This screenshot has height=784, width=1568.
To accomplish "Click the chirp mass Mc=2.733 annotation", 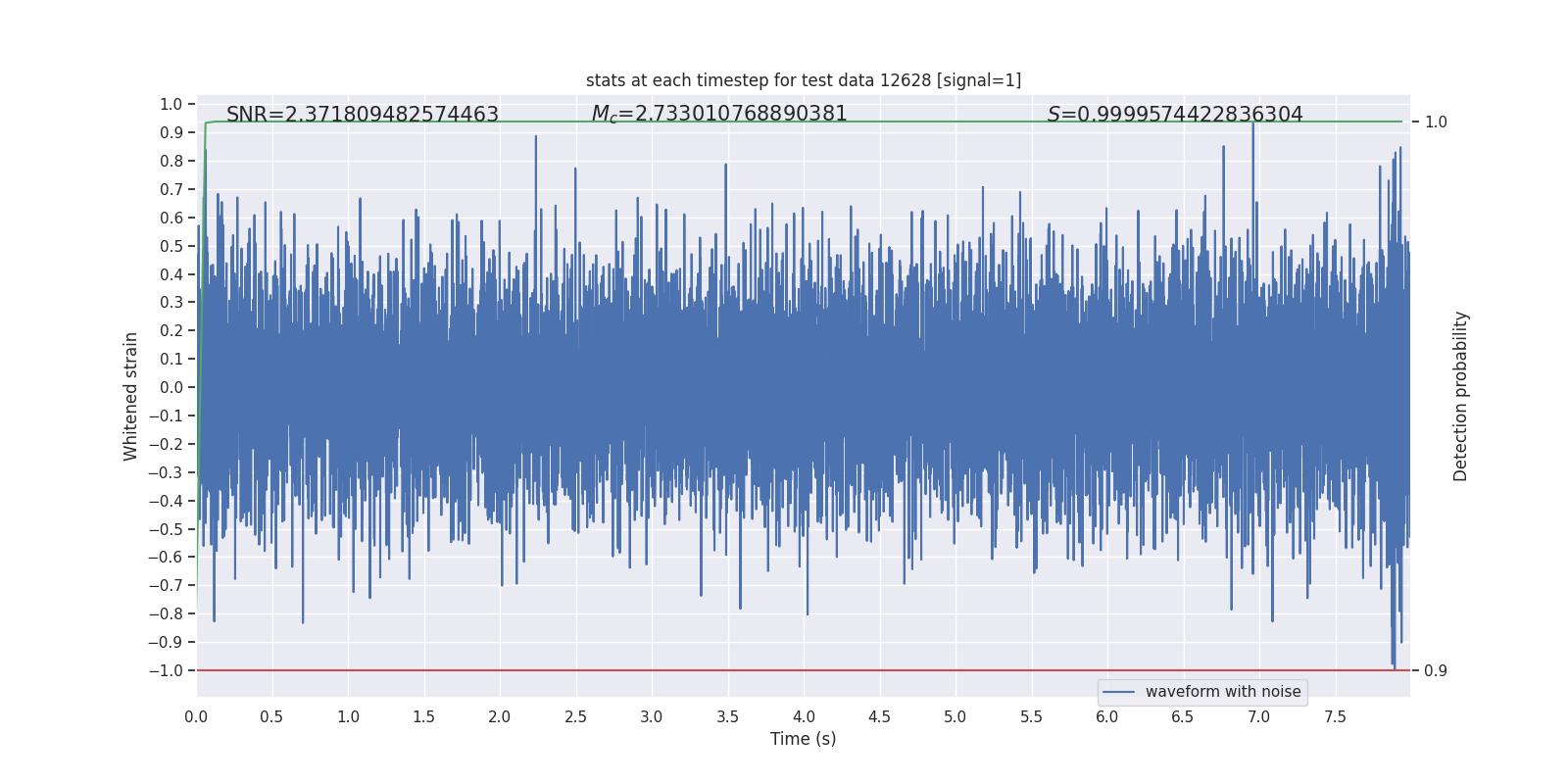I will pyautogui.click(x=719, y=114).
